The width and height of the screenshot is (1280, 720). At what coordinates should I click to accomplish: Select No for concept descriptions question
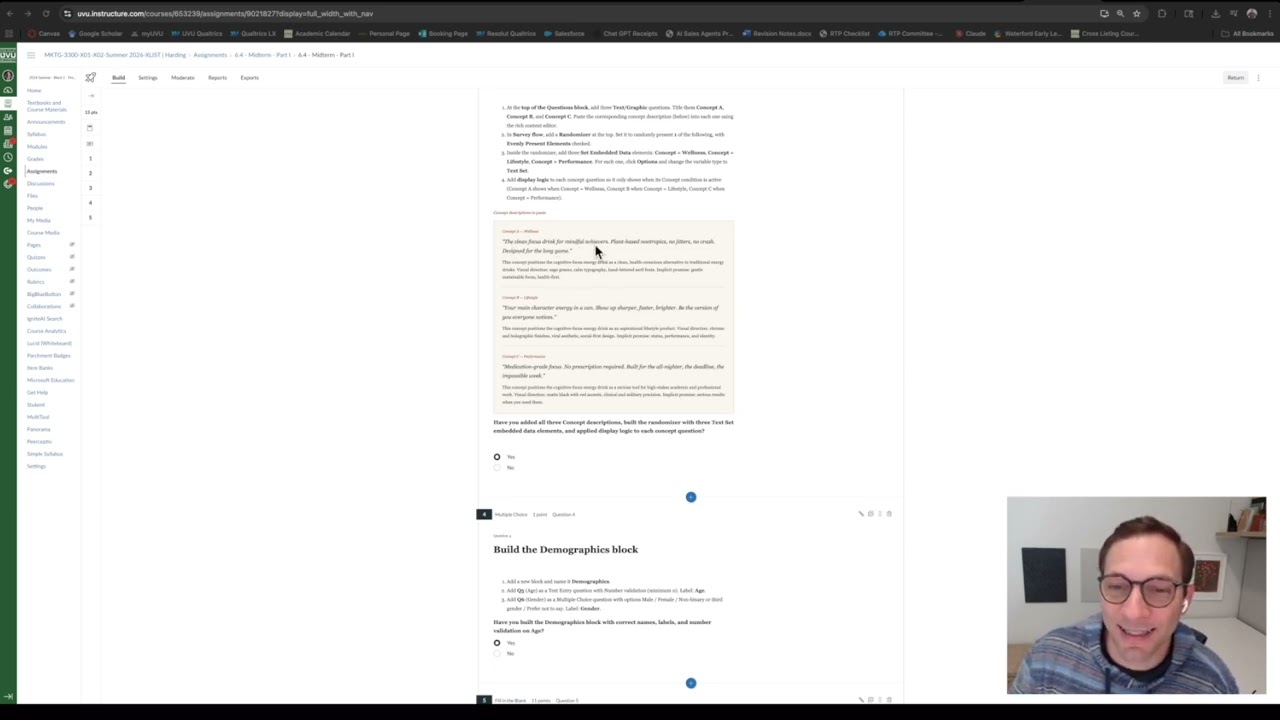coord(497,467)
